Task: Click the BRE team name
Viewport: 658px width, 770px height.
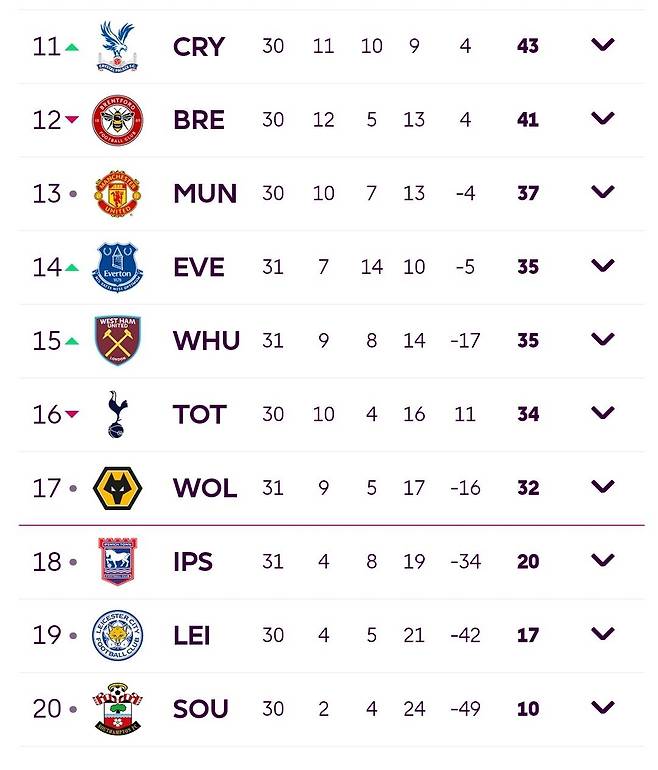Action: 199,121
